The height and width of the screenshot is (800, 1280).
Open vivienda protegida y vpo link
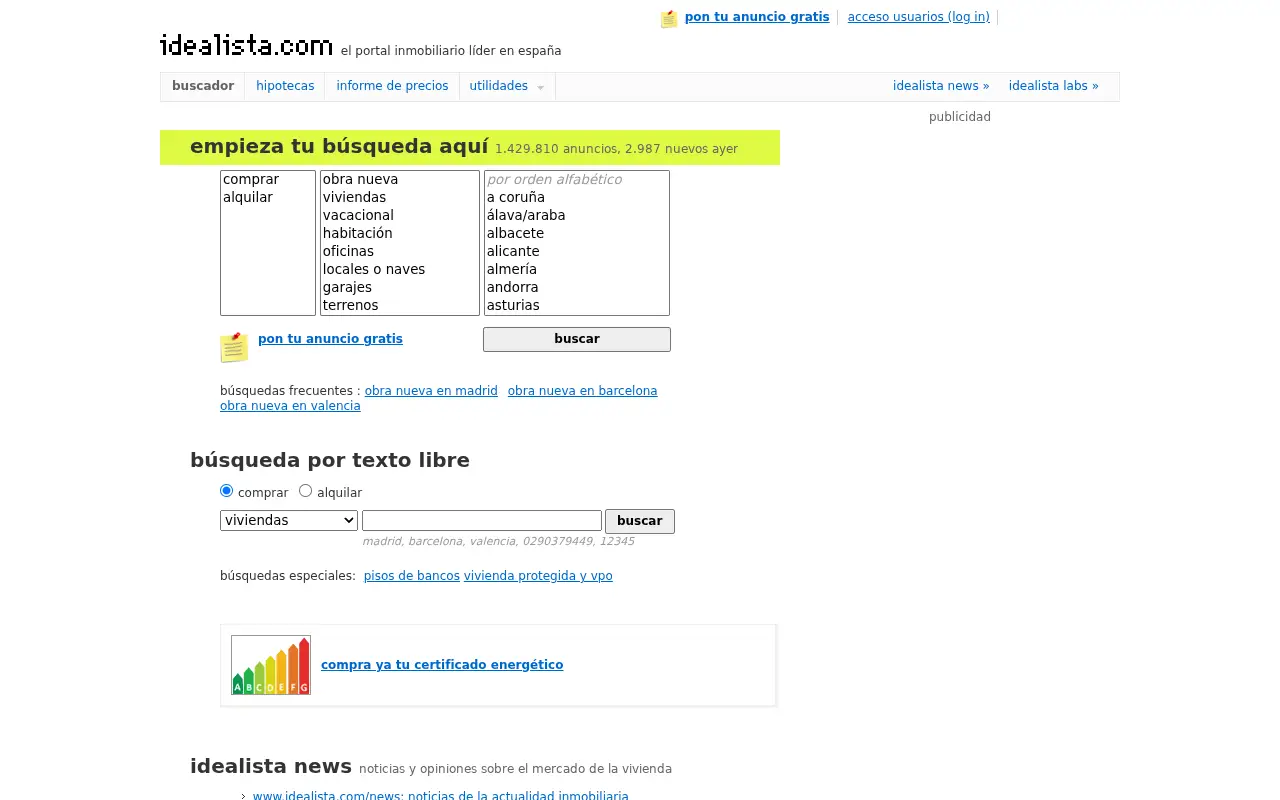538,576
